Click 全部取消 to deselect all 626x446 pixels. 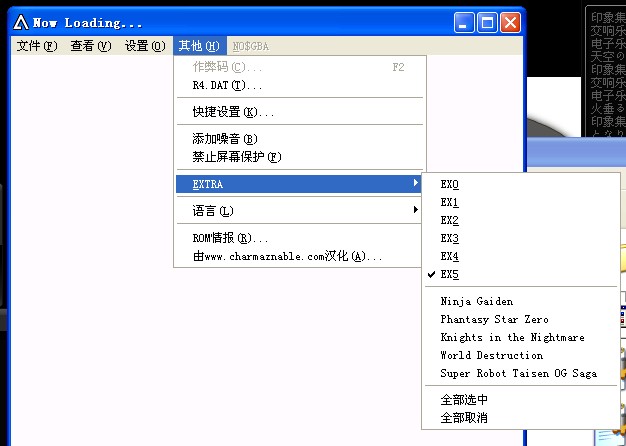tap(521, 418)
